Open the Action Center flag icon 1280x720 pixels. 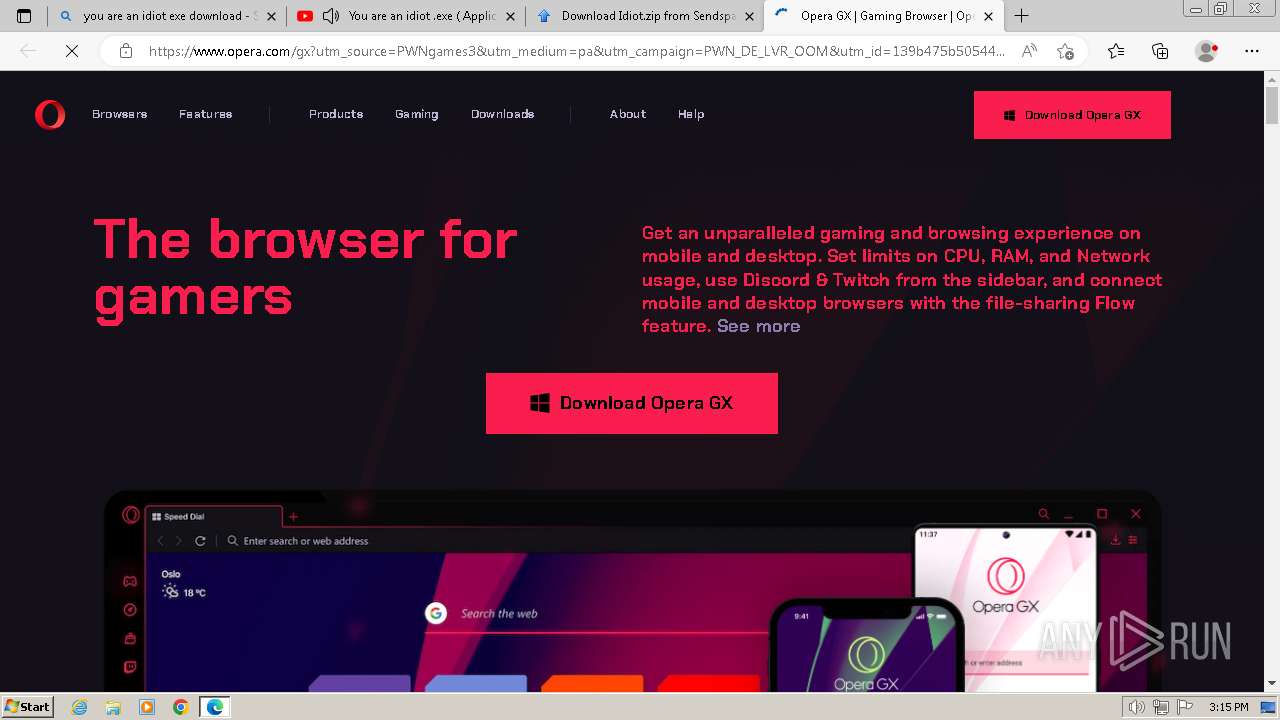coord(1183,707)
